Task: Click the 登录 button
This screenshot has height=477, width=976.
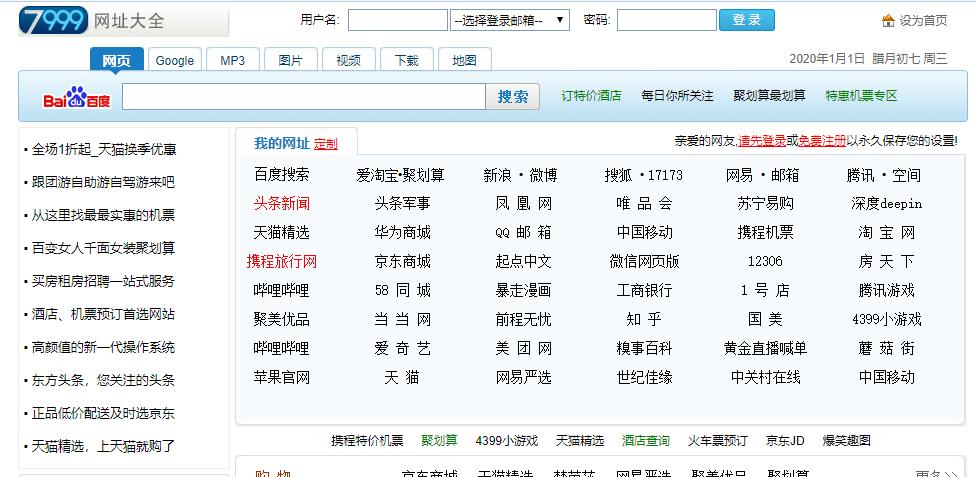Action: tap(746, 20)
